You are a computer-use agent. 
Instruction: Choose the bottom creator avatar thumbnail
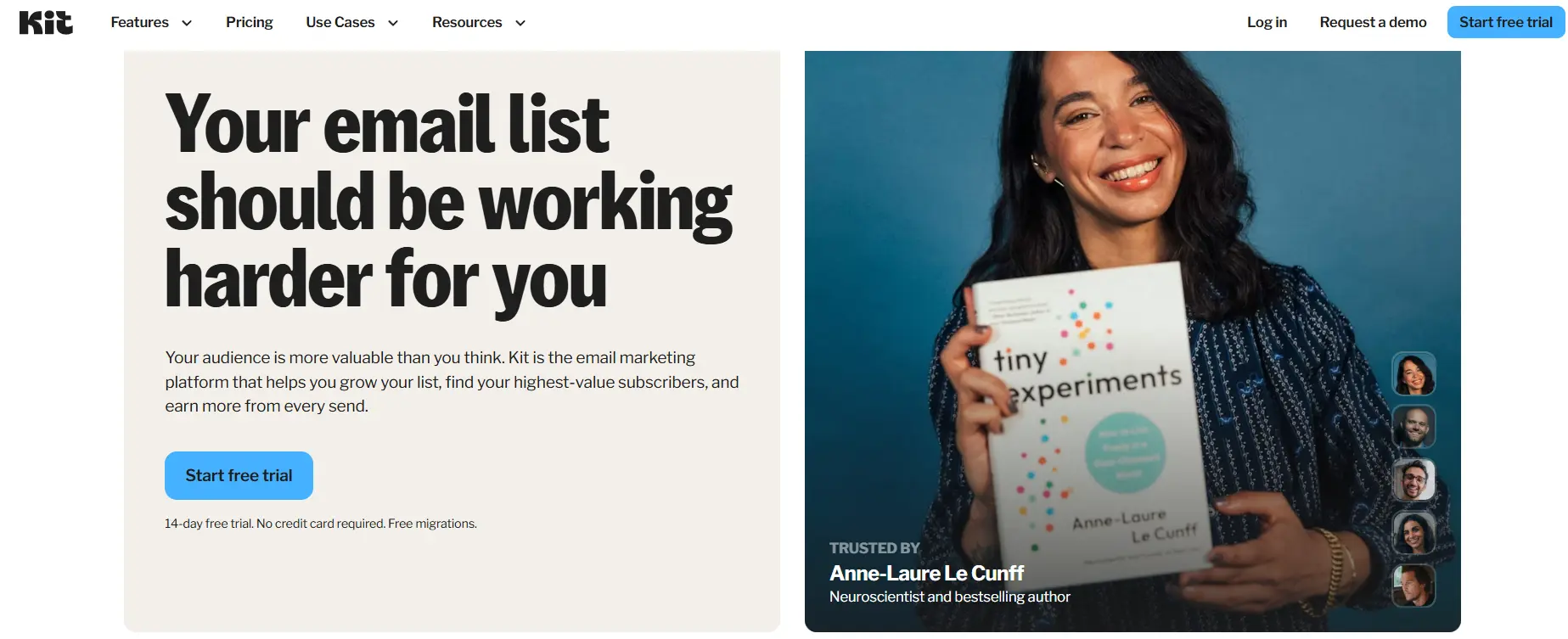tap(1413, 586)
